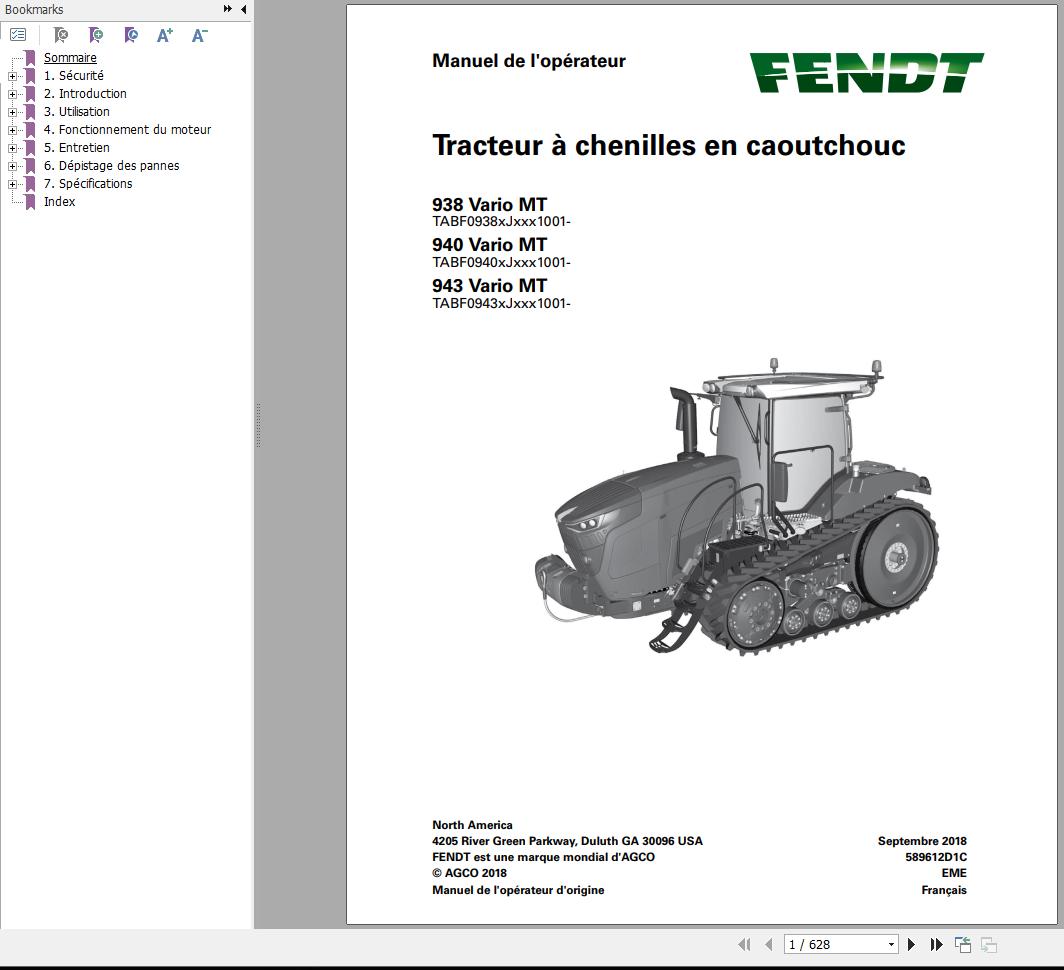Viewport: 1064px width, 970px height.
Task: Expand 4. Fonctionnement du moteur bookmark
Action: pyautogui.click(x=12, y=130)
